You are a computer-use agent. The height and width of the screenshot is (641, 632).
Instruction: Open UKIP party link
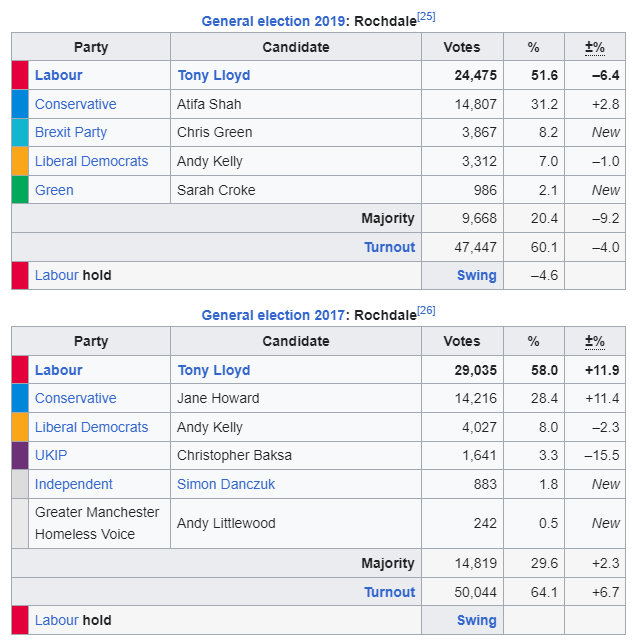pyautogui.click(x=52, y=455)
